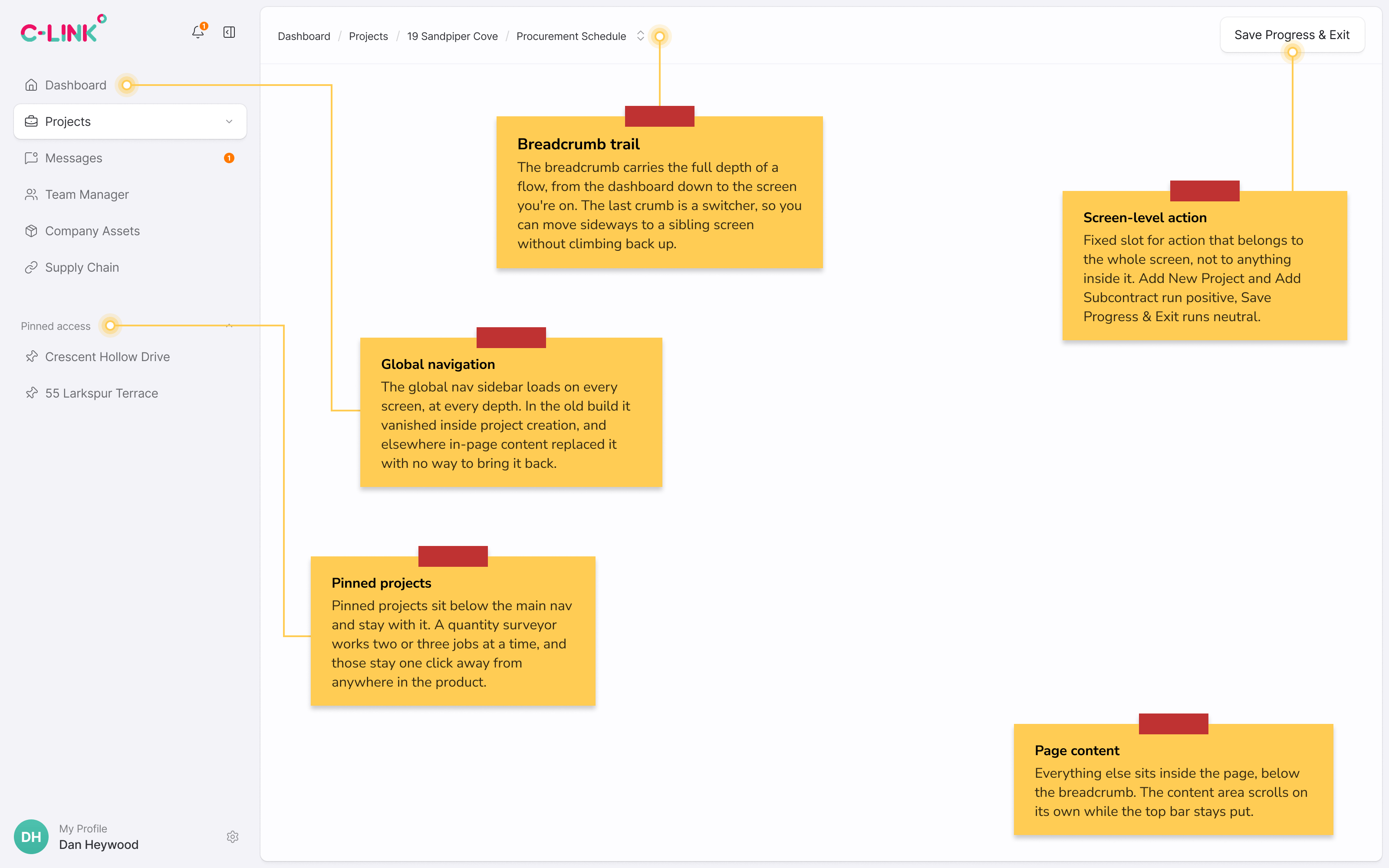Click the Company Assets box icon
Image resolution: width=1389 pixels, height=868 pixels.
[x=32, y=231]
